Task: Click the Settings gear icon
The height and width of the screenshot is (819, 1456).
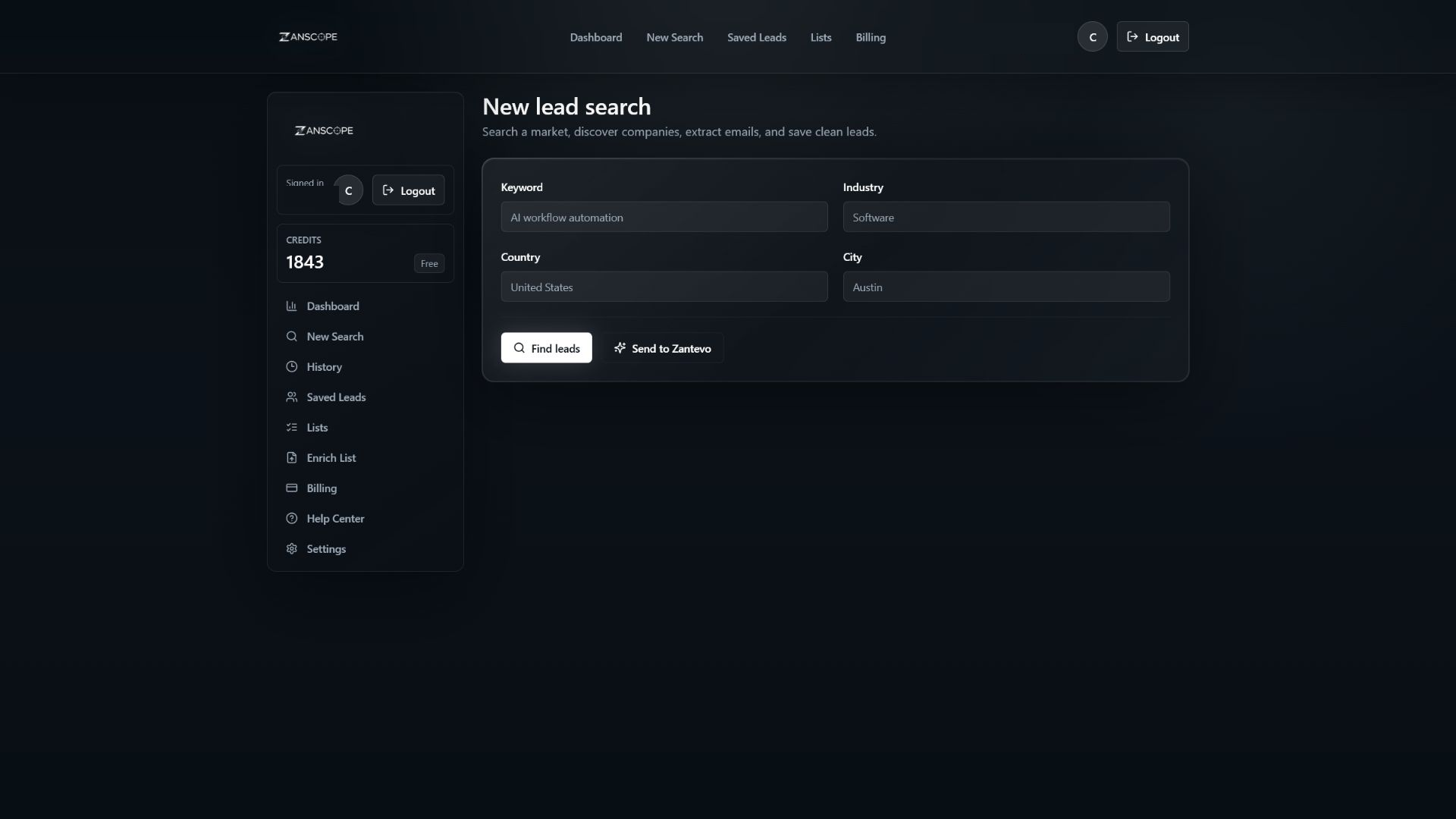Action: tap(291, 549)
